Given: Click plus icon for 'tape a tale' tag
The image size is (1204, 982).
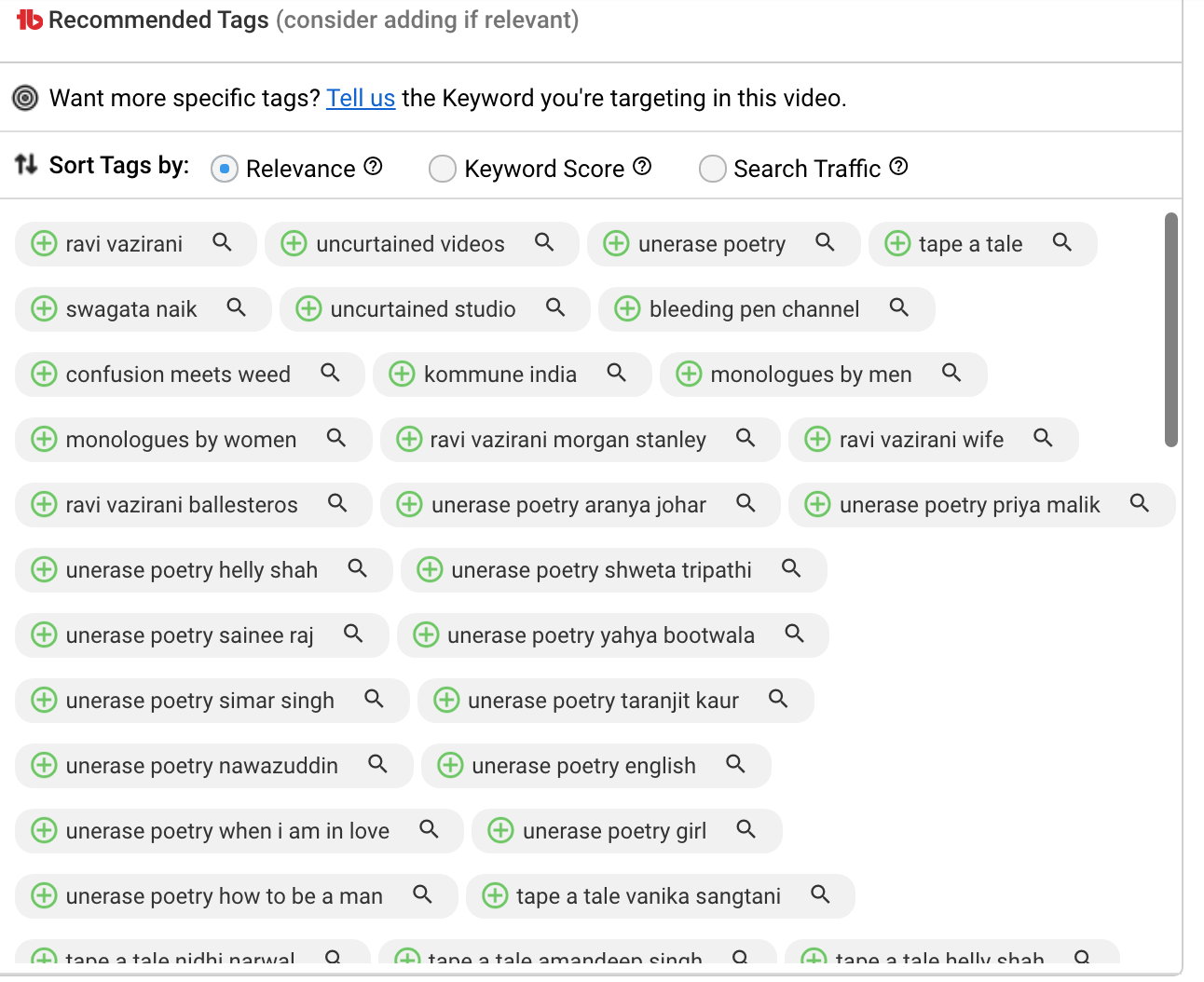Looking at the screenshot, I should coord(897,243).
